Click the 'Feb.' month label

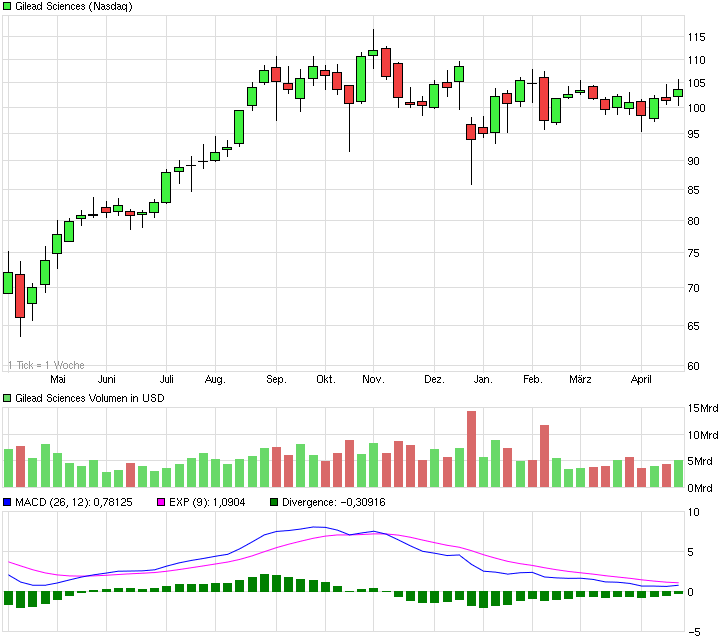532,379
